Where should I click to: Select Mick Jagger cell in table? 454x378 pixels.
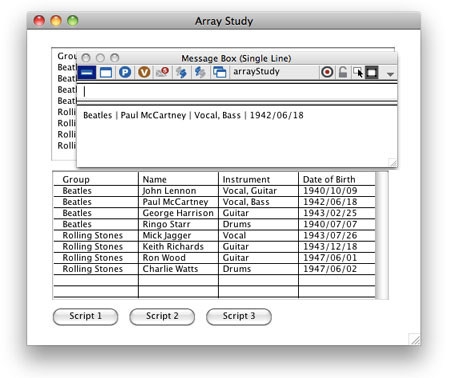[178, 235]
